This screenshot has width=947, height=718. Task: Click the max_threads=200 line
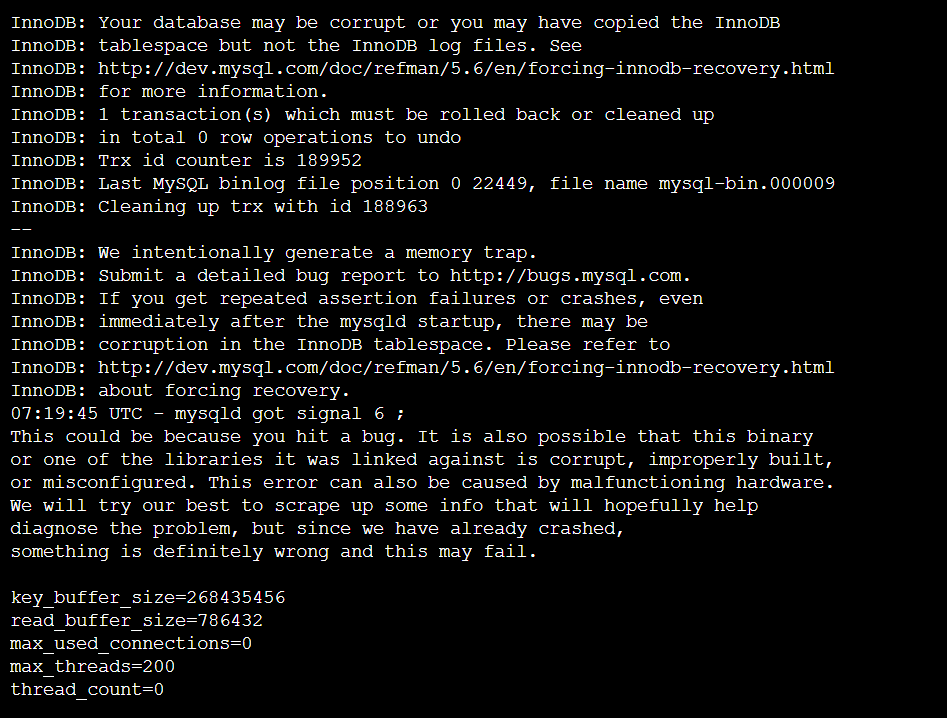tap(92, 666)
